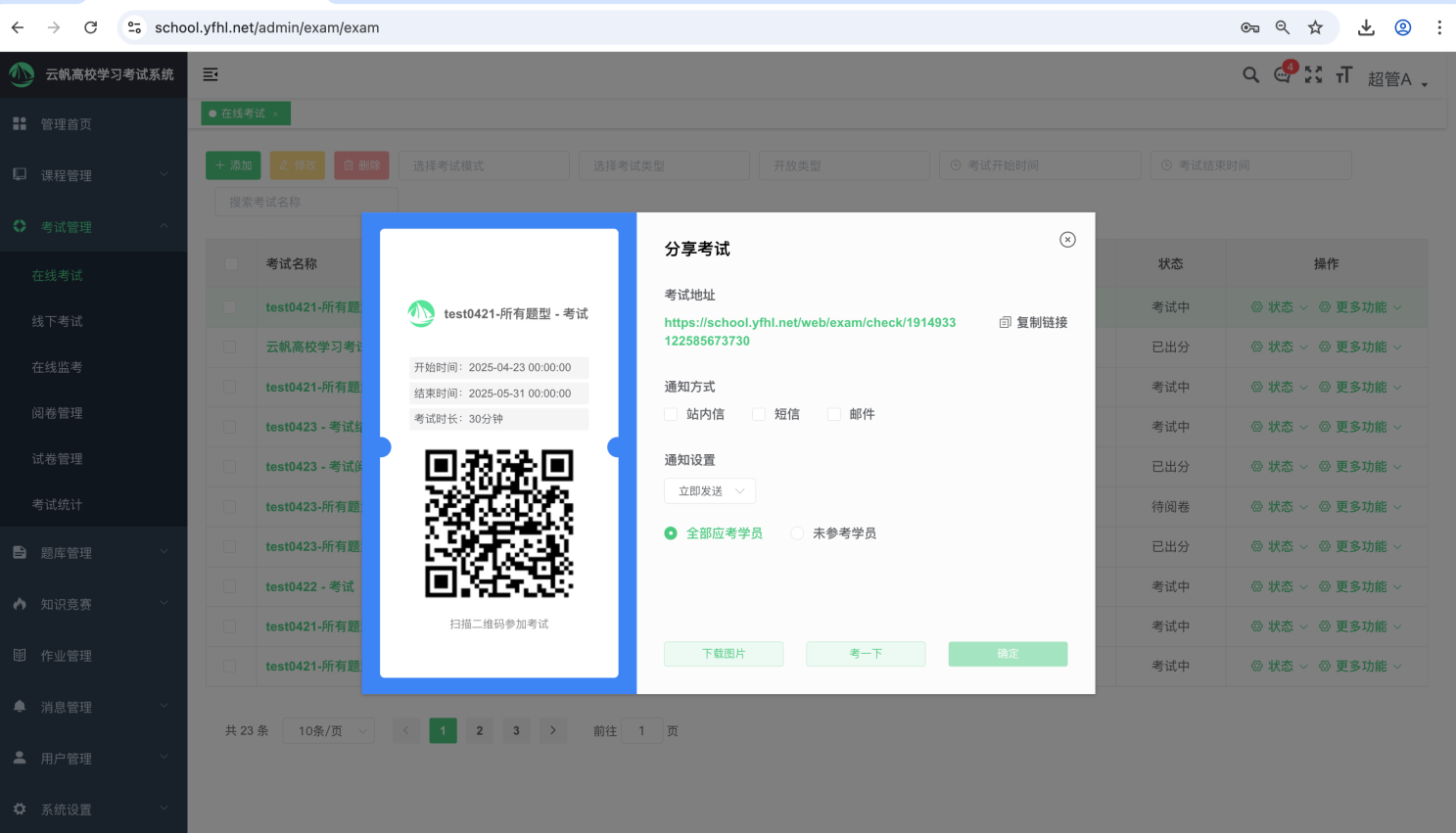Image resolution: width=1456 pixels, height=833 pixels.
Task: Open 更多功能 for the 待阅卷 row
Action: pos(1360,507)
